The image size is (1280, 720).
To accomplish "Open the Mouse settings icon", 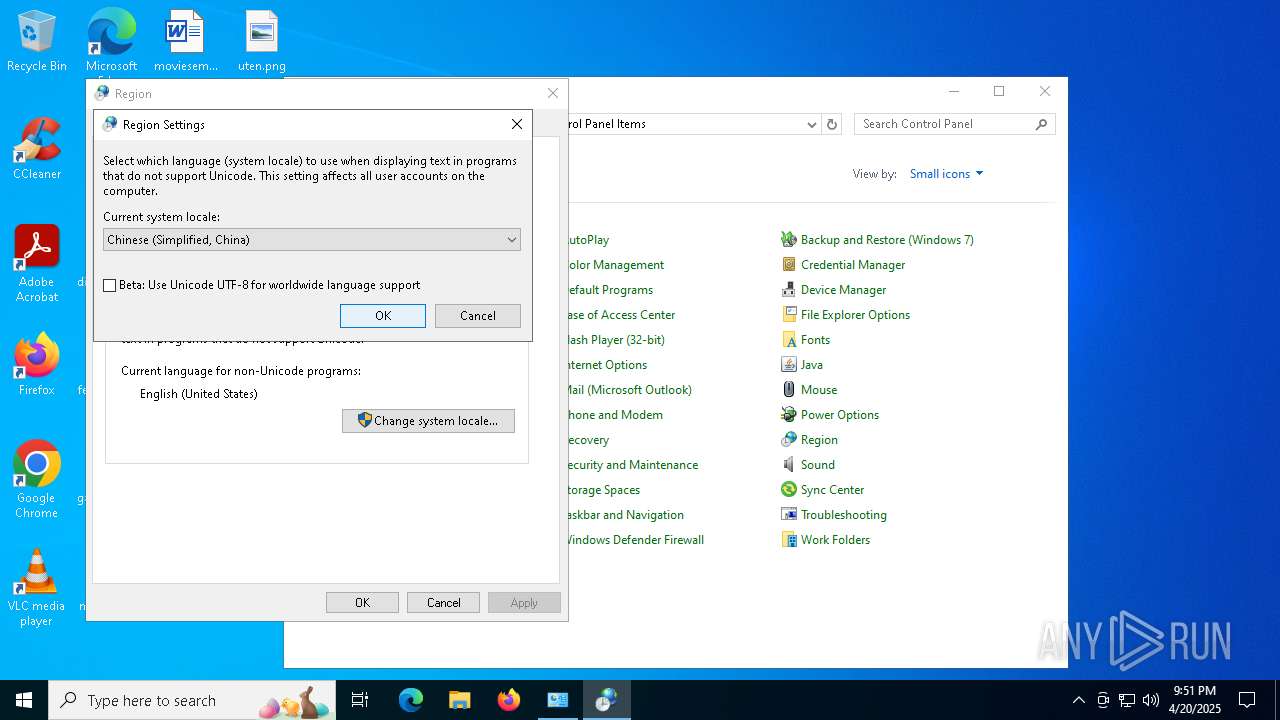I will [x=789, y=390].
